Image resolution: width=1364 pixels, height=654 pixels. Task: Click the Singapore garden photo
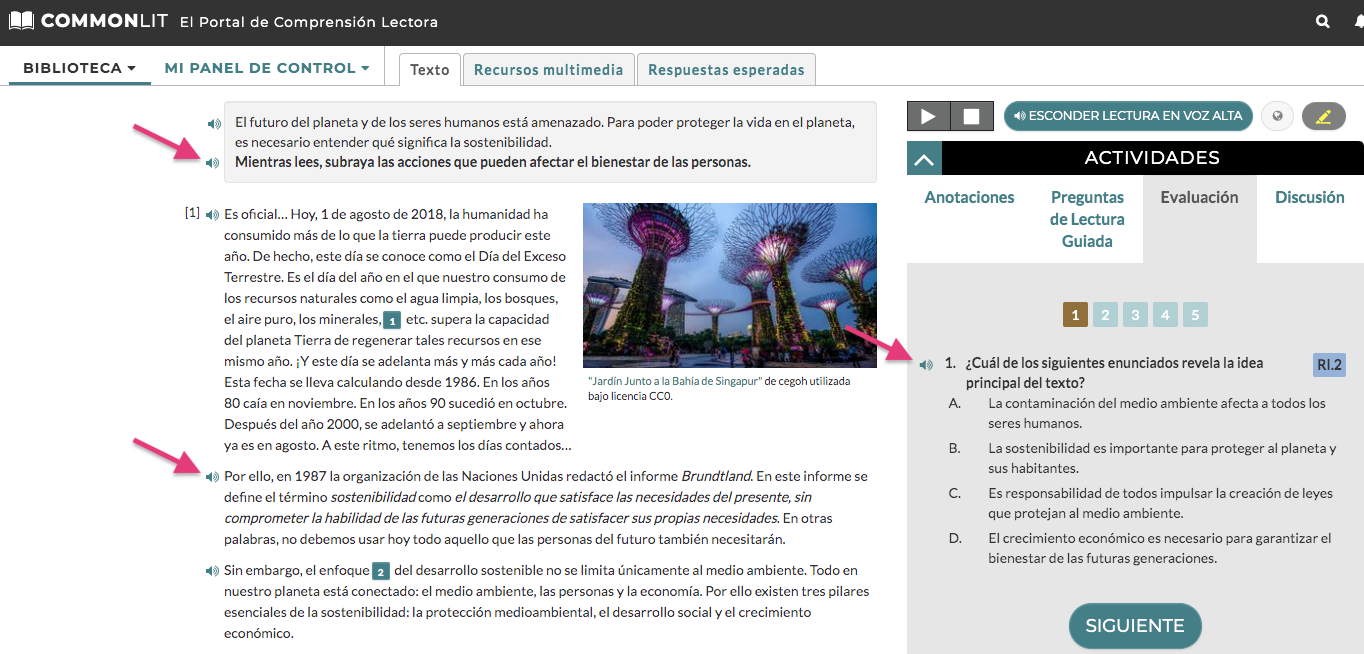[730, 286]
